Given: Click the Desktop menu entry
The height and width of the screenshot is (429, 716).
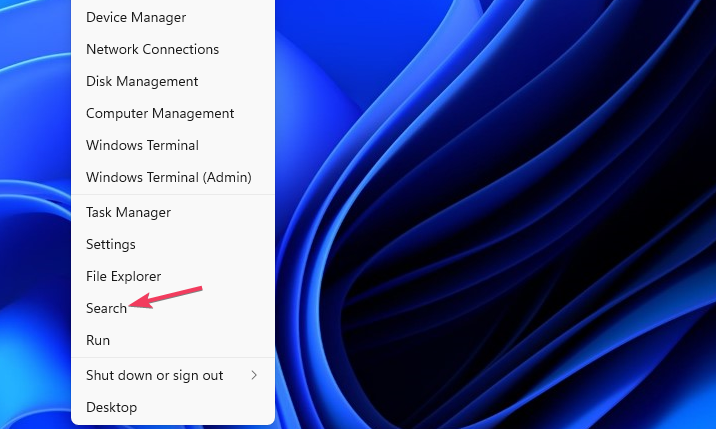Looking at the screenshot, I should click(173, 407).
